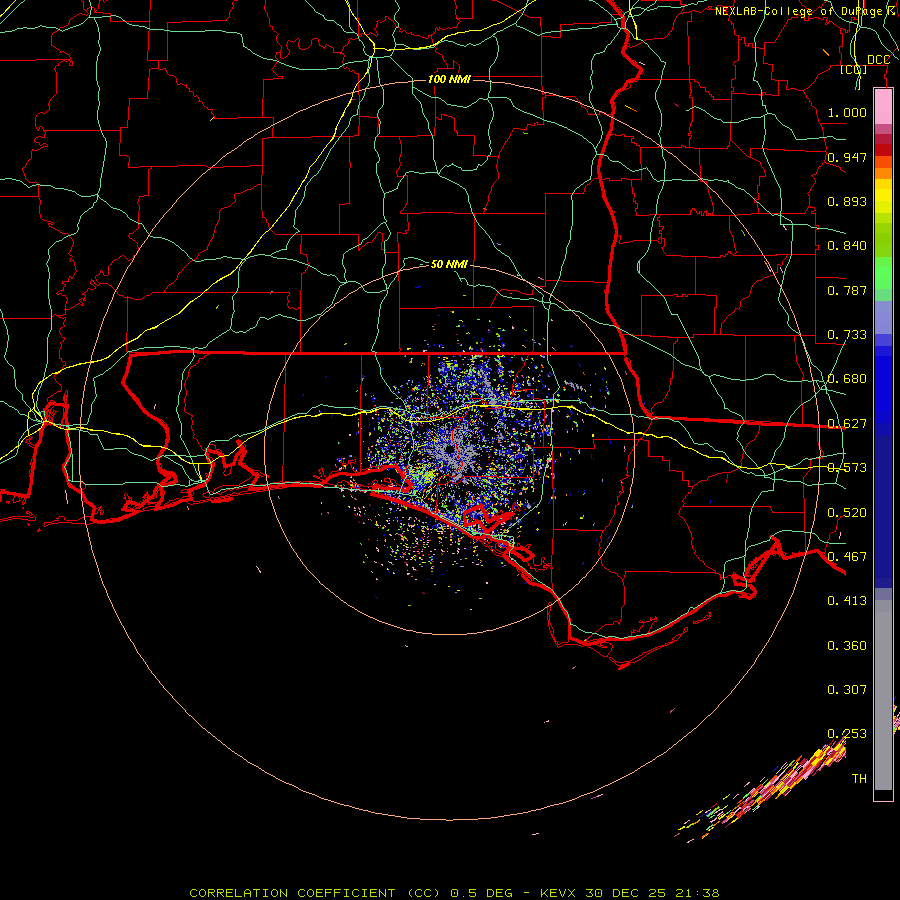Click the pink segment of the color bar

[883, 107]
